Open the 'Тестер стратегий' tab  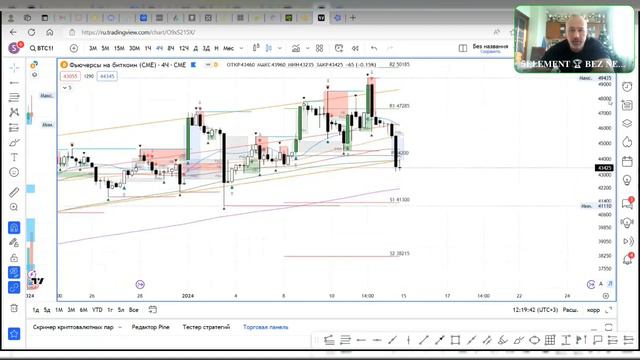coord(206,327)
